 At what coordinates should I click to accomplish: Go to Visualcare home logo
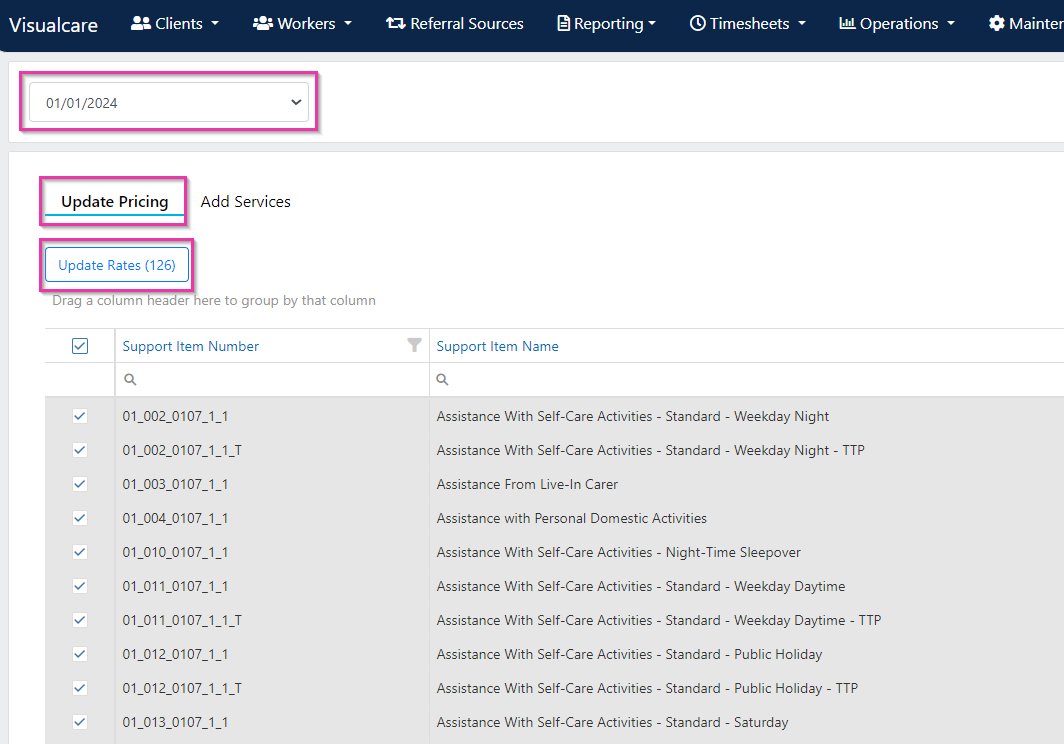click(54, 25)
